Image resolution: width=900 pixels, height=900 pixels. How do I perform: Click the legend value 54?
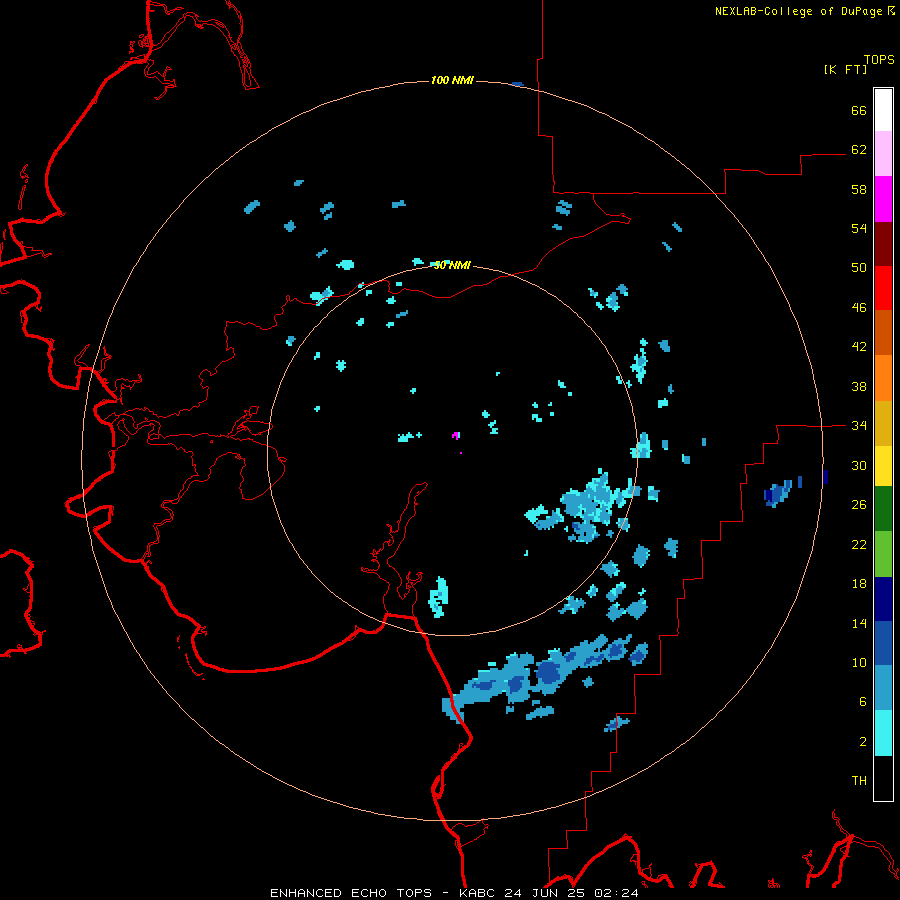tap(859, 228)
